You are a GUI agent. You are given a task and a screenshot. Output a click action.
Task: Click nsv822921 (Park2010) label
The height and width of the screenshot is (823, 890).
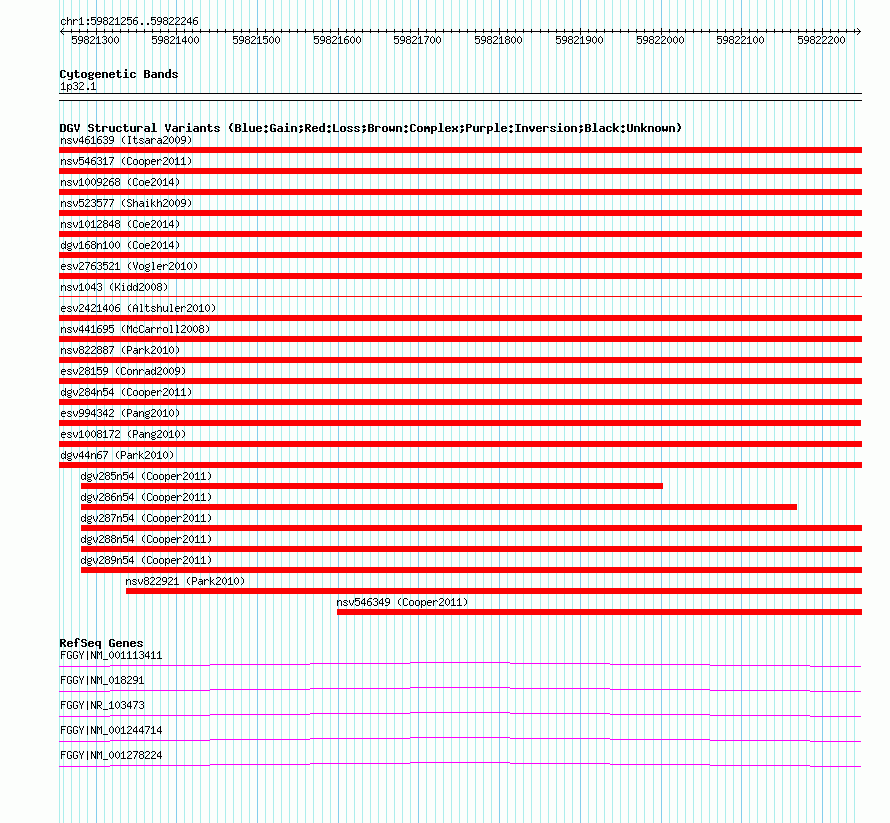185,581
